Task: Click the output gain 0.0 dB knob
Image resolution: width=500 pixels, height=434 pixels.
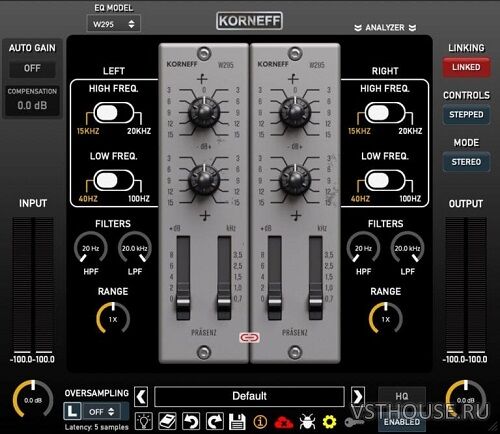Action: [x=466, y=399]
